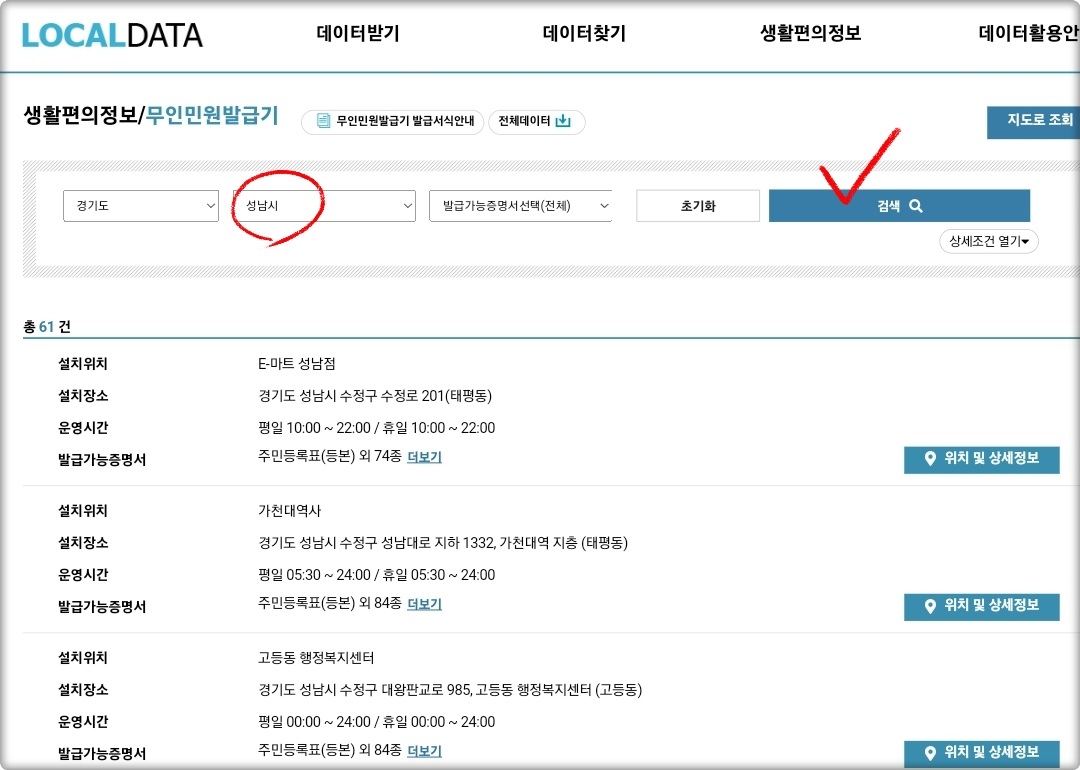
Task: Click the 생활편의정보 breadcrumb heading text
Action: pyautogui.click(x=80, y=115)
